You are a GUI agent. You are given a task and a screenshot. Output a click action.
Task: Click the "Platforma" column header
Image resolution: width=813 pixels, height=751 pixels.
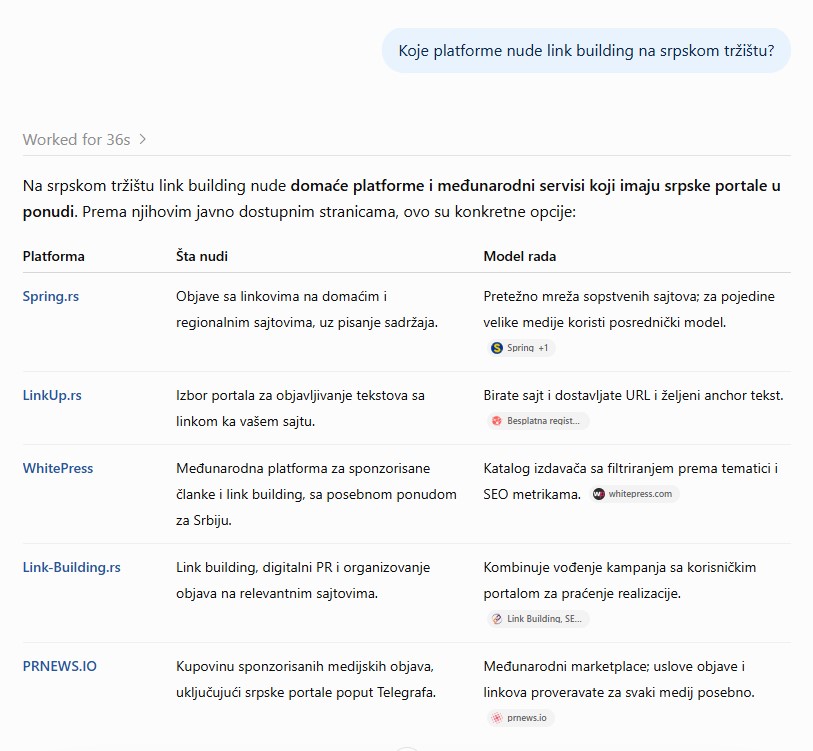point(53,256)
